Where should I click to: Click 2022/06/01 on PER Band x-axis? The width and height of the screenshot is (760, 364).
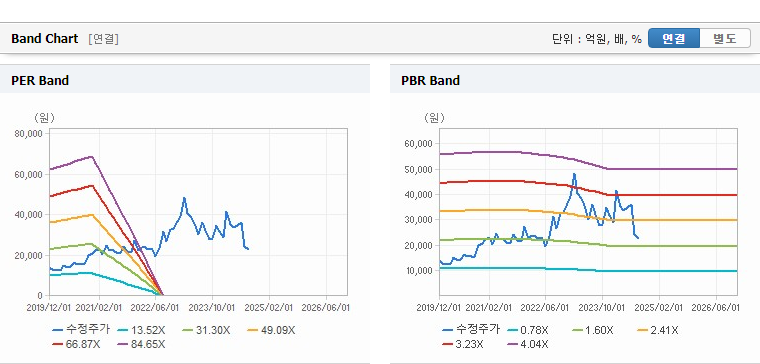click(x=155, y=308)
